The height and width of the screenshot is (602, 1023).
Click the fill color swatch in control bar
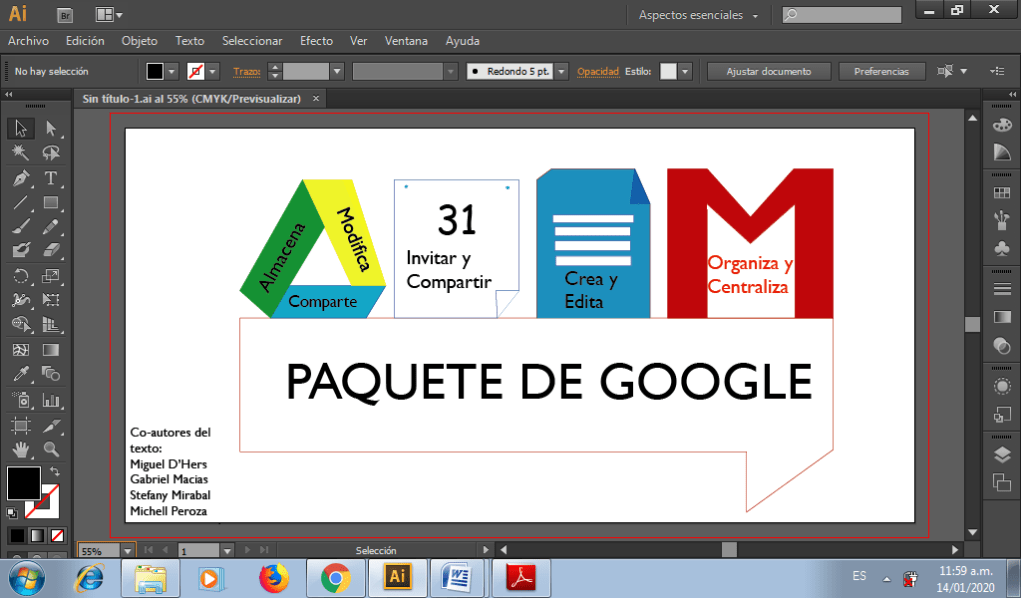point(154,72)
